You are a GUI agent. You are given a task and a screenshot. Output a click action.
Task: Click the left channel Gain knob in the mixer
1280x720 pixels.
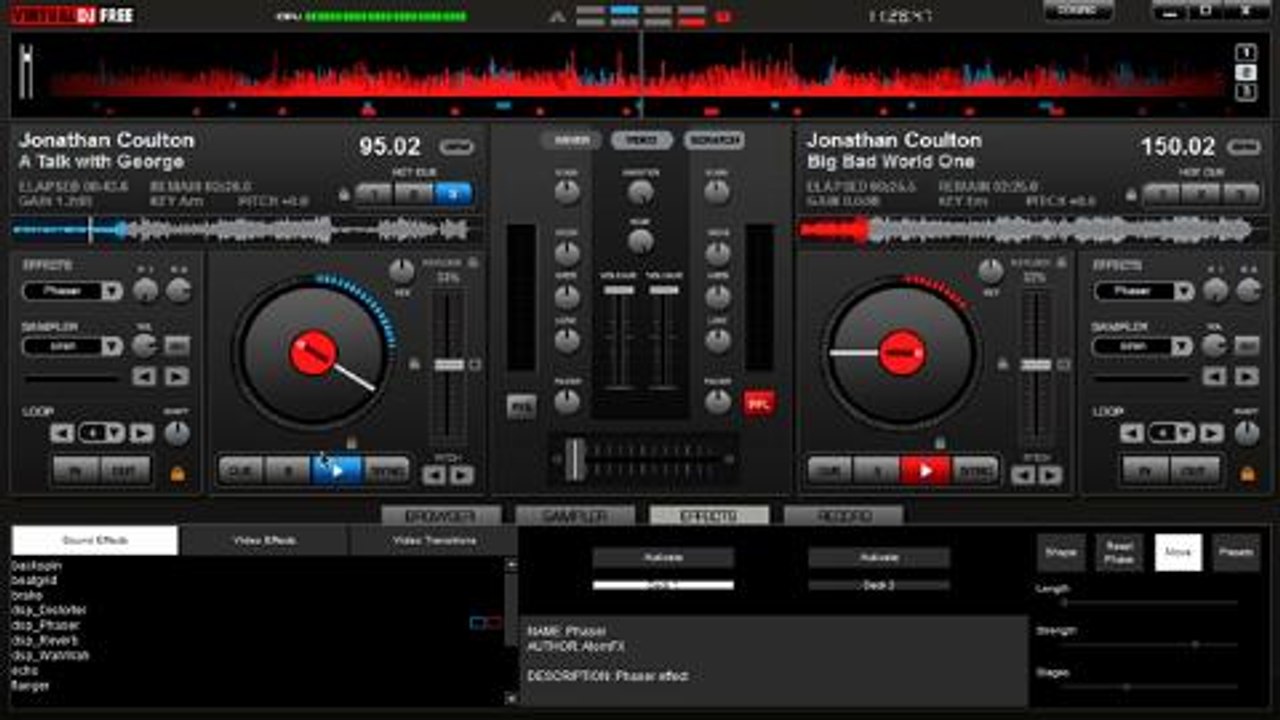567,192
